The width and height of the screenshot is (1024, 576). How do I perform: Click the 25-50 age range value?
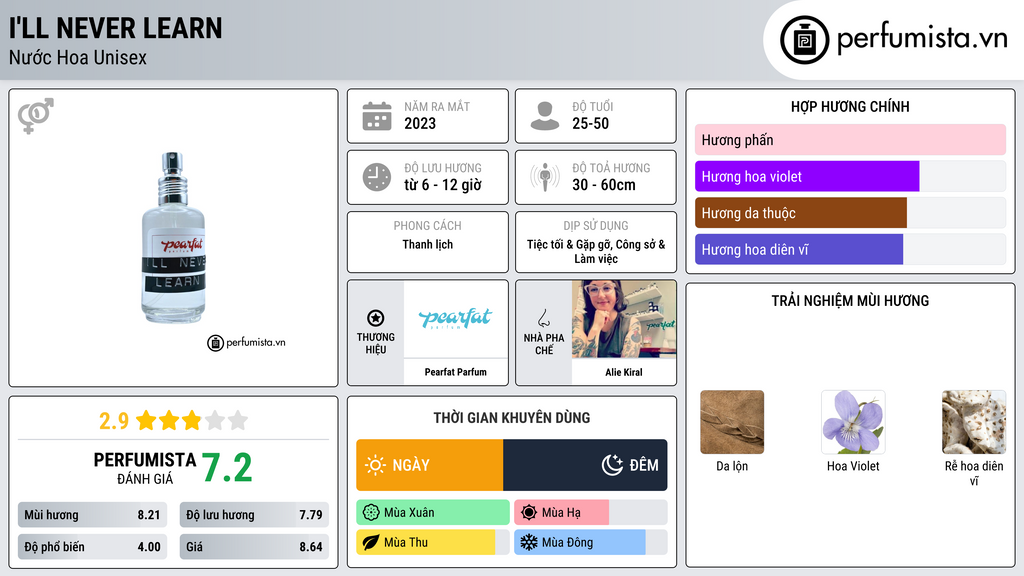[590, 123]
